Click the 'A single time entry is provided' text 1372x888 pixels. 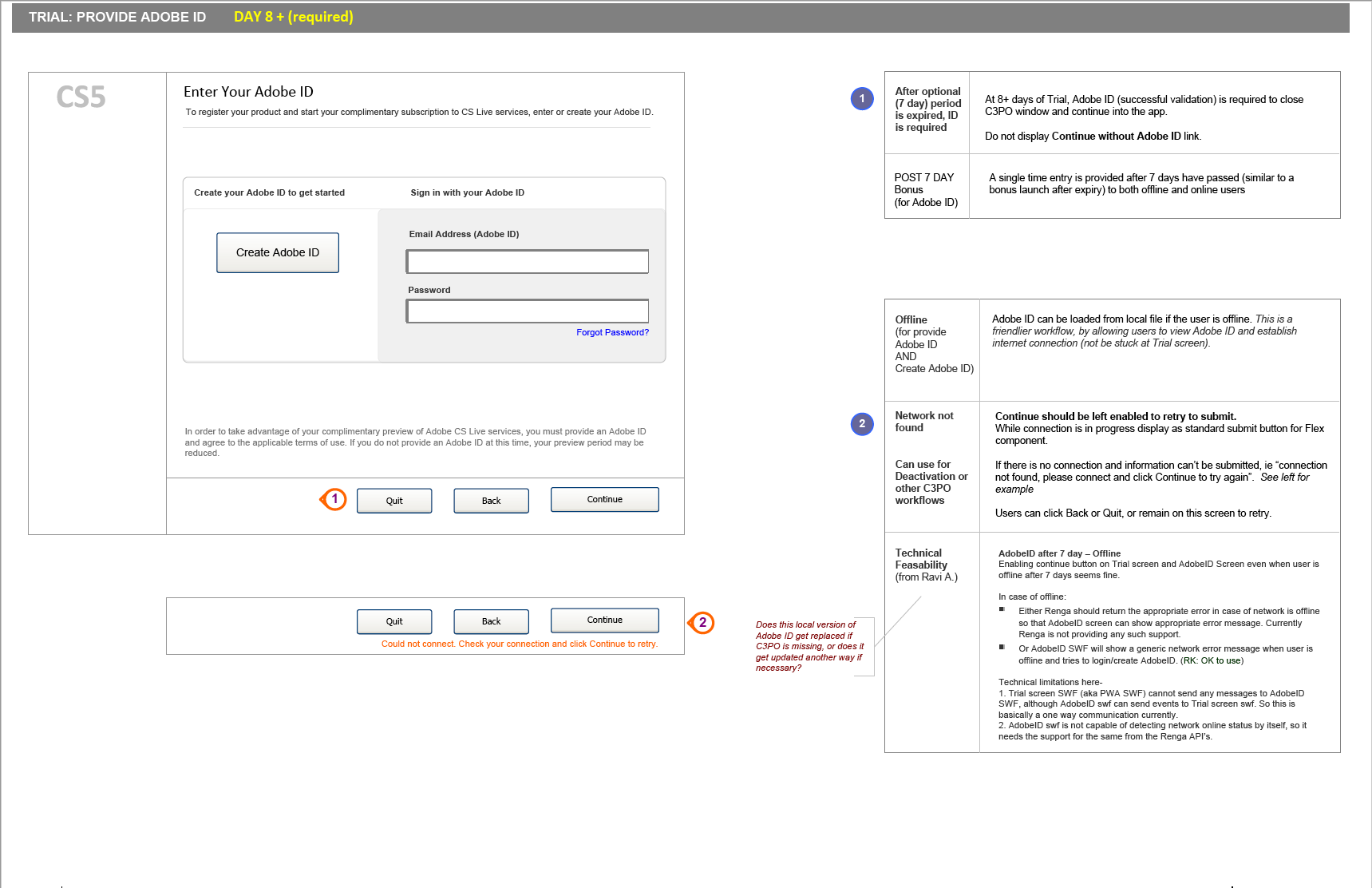(x=1141, y=184)
